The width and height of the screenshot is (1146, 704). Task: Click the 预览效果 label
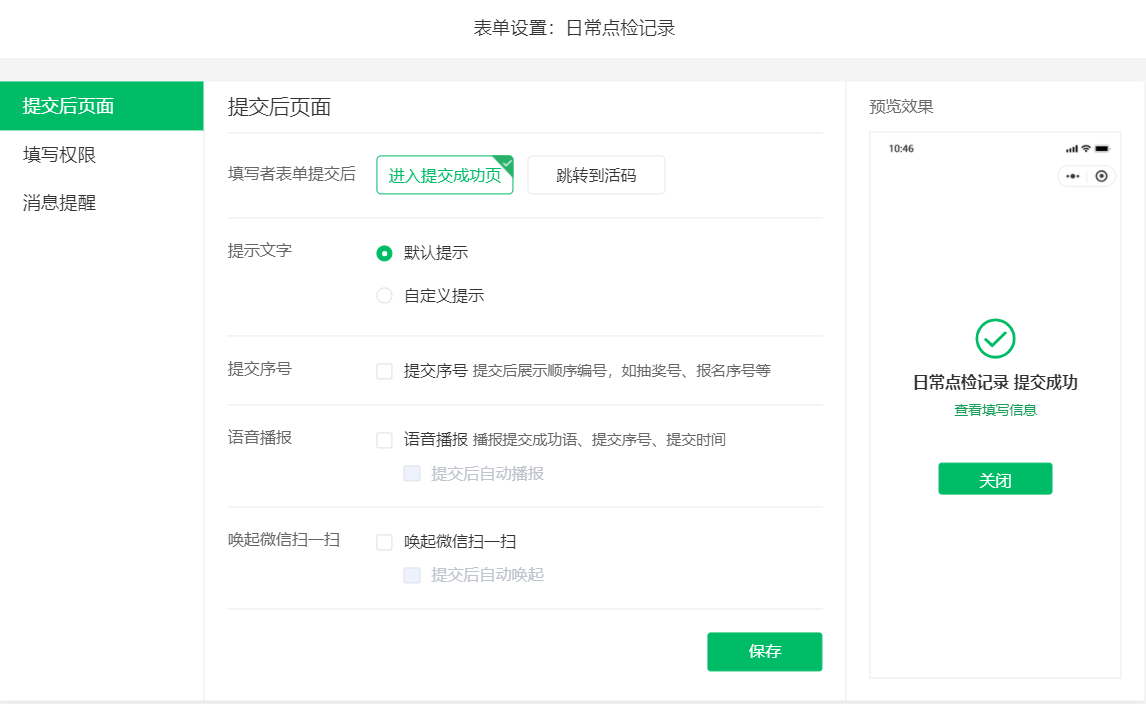pyautogui.click(x=901, y=107)
